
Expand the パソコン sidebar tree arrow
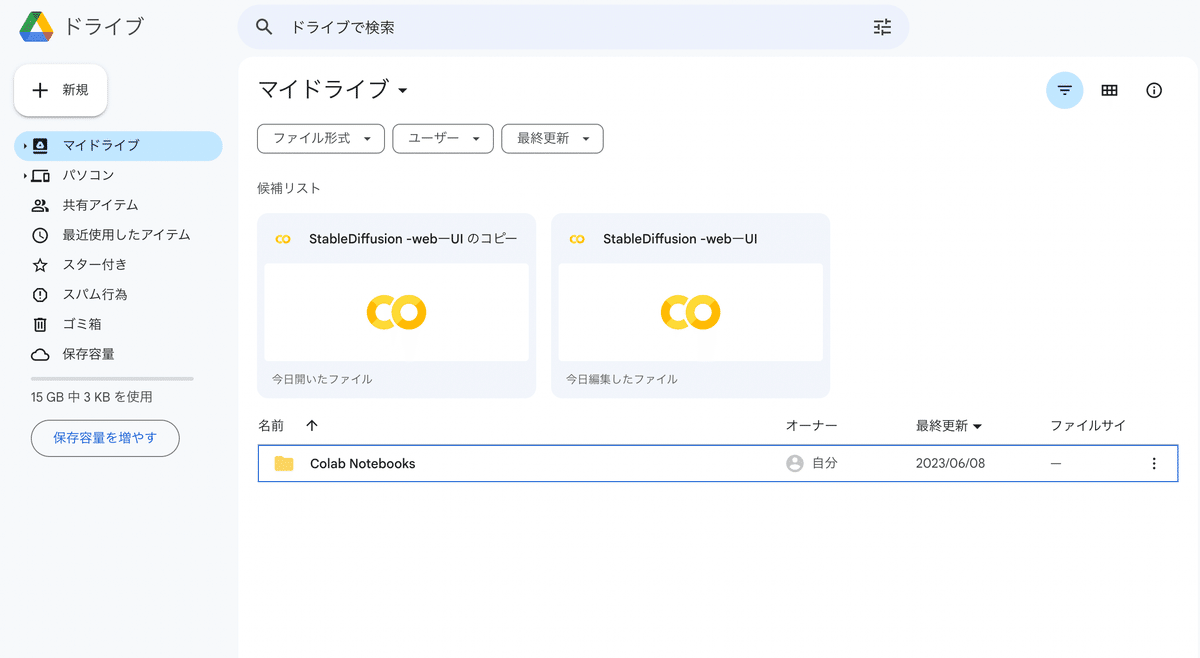[25, 176]
